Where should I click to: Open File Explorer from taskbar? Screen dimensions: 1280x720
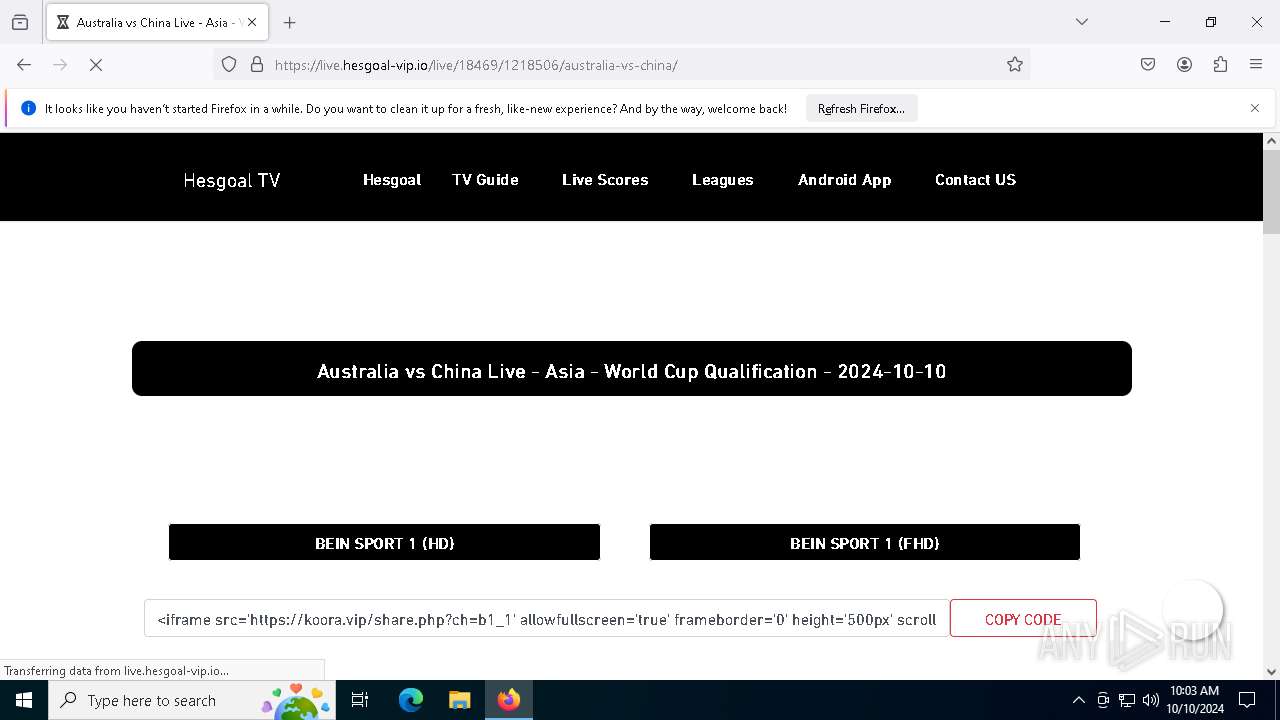point(459,700)
